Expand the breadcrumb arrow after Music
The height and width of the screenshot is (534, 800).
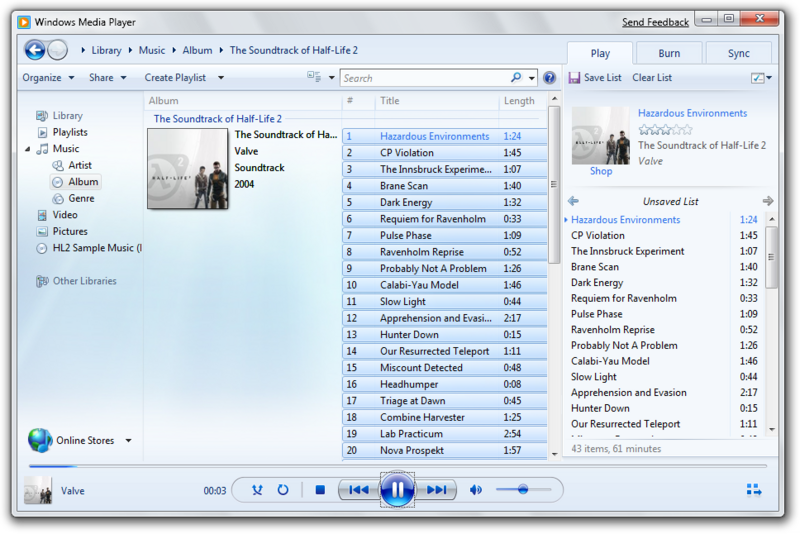pyautogui.click(x=174, y=50)
